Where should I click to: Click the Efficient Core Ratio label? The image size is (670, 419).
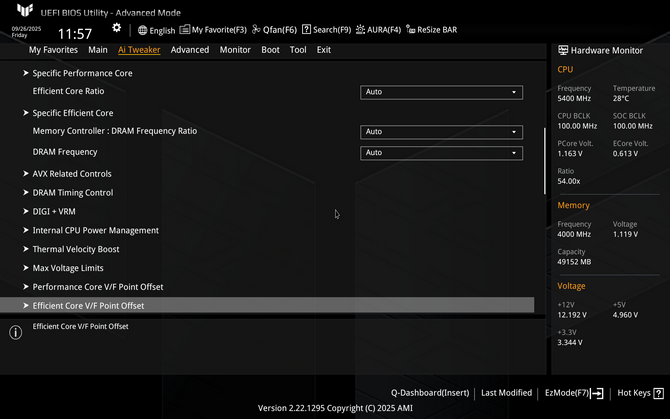point(68,91)
